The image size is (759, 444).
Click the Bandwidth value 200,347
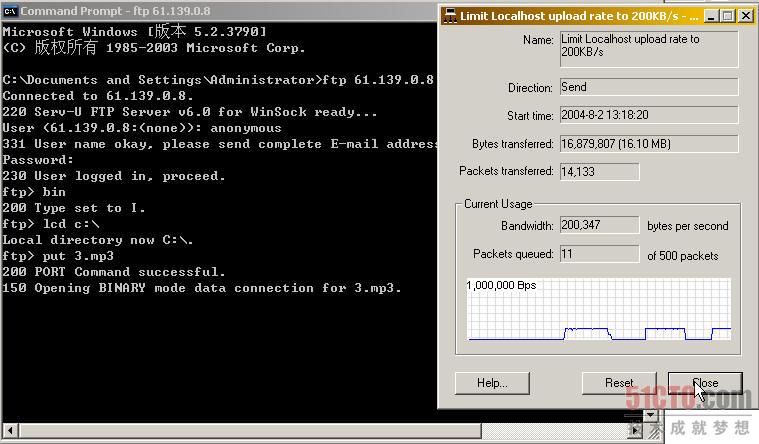tap(599, 225)
